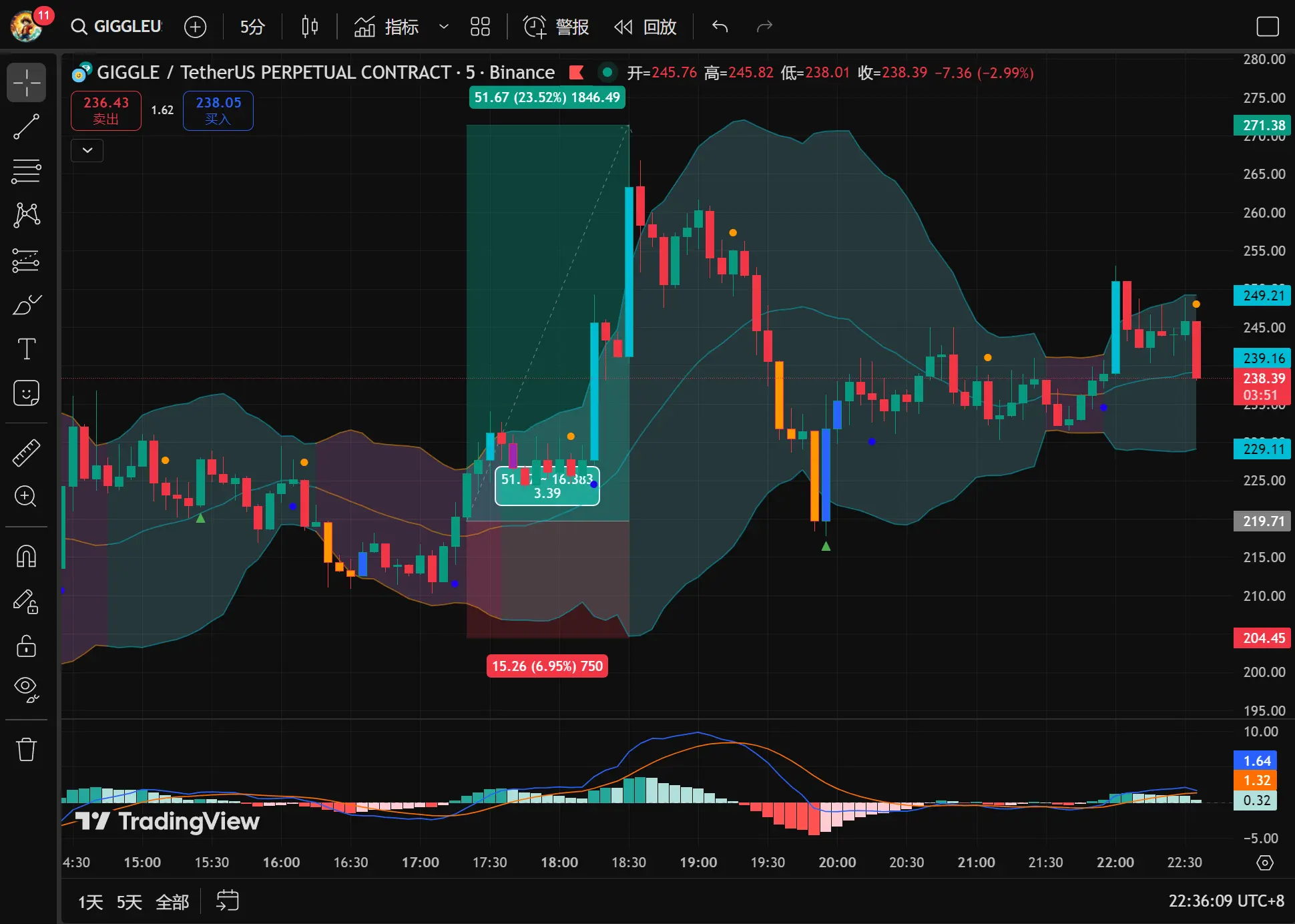This screenshot has width=1295, height=924.
Task: Open the Fibonacci retracement tools
Action: [27, 172]
